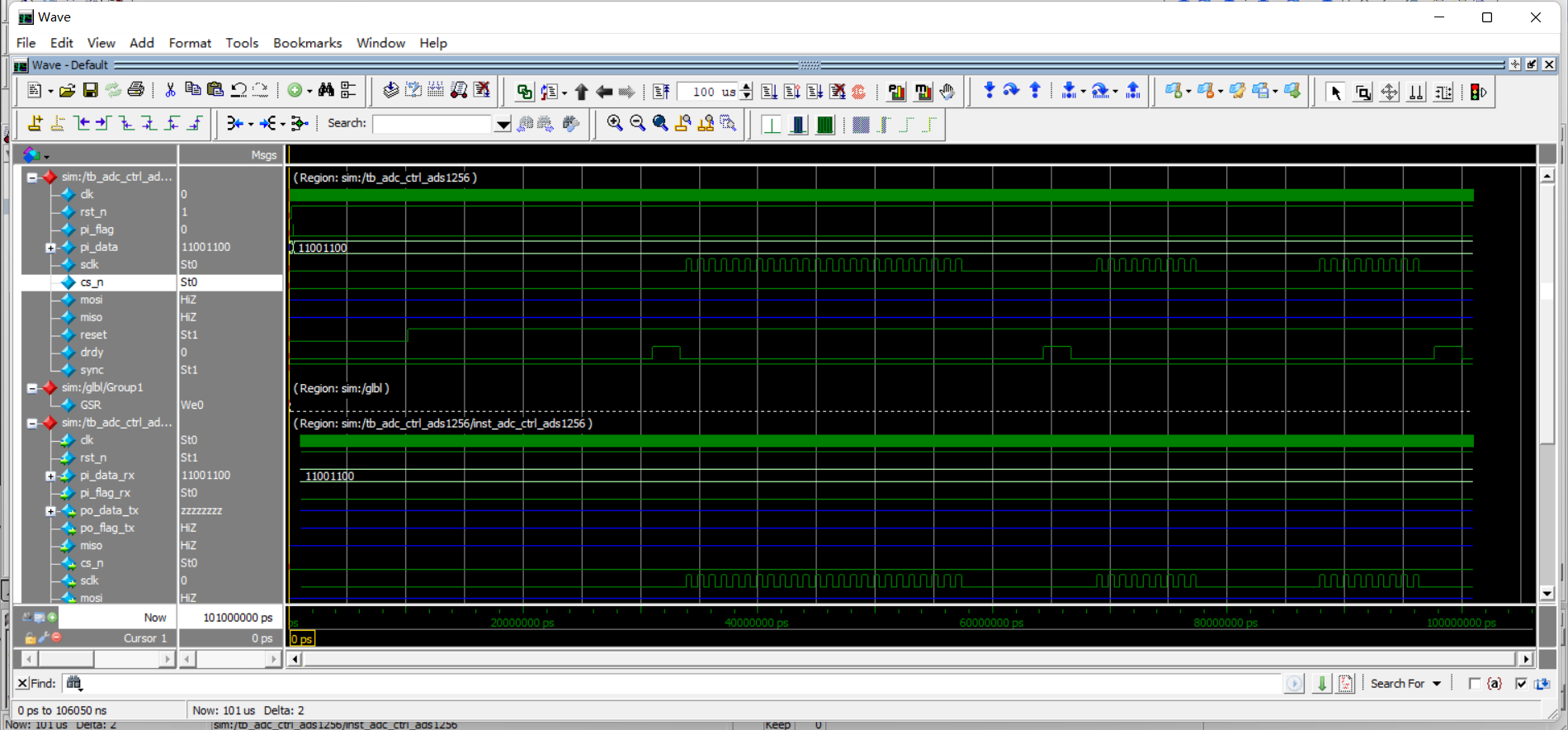Click the blue Step into arrow icon
Image resolution: width=1568 pixels, height=730 pixels.
pos(989,90)
